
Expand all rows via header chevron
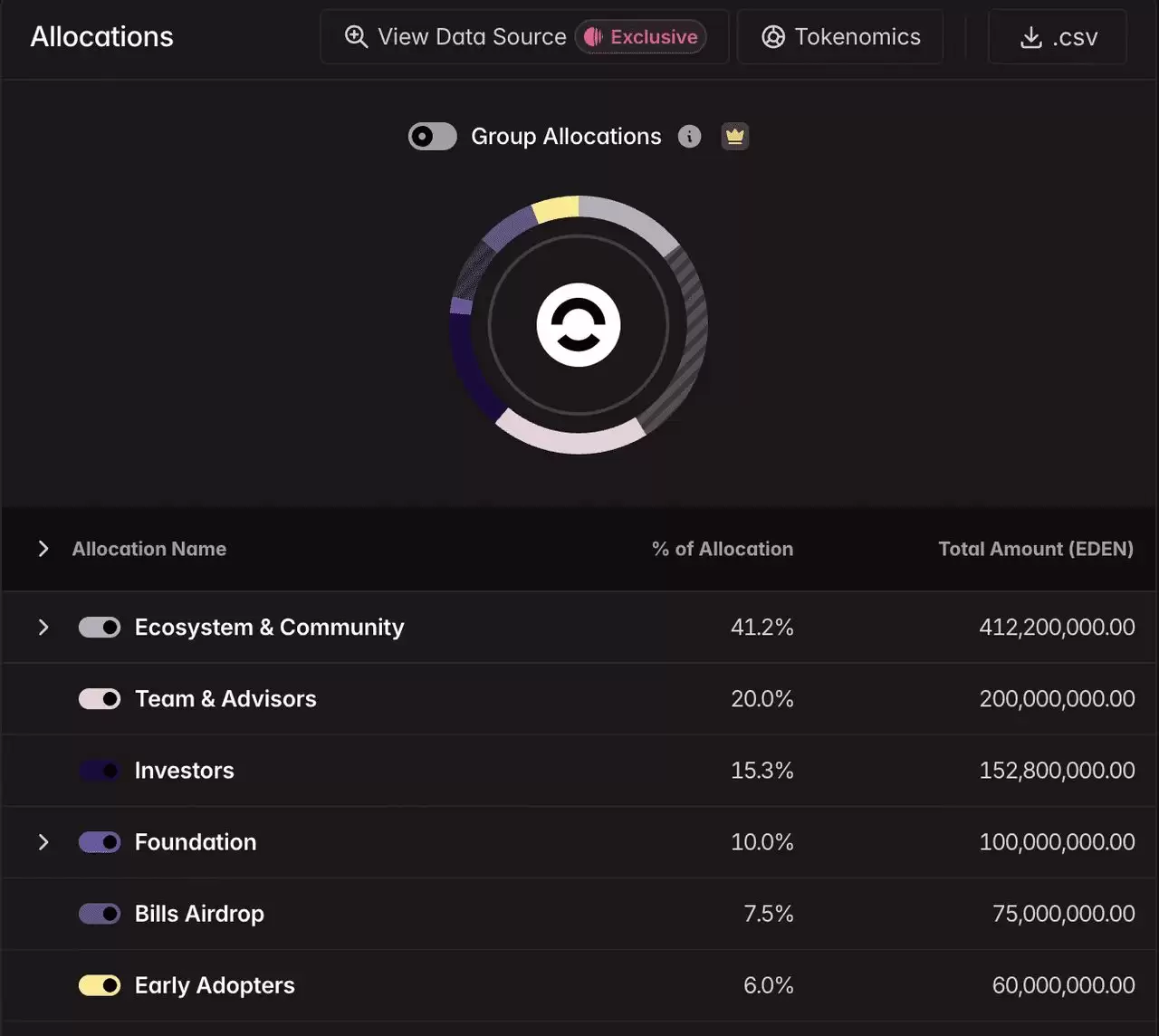click(43, 549)
